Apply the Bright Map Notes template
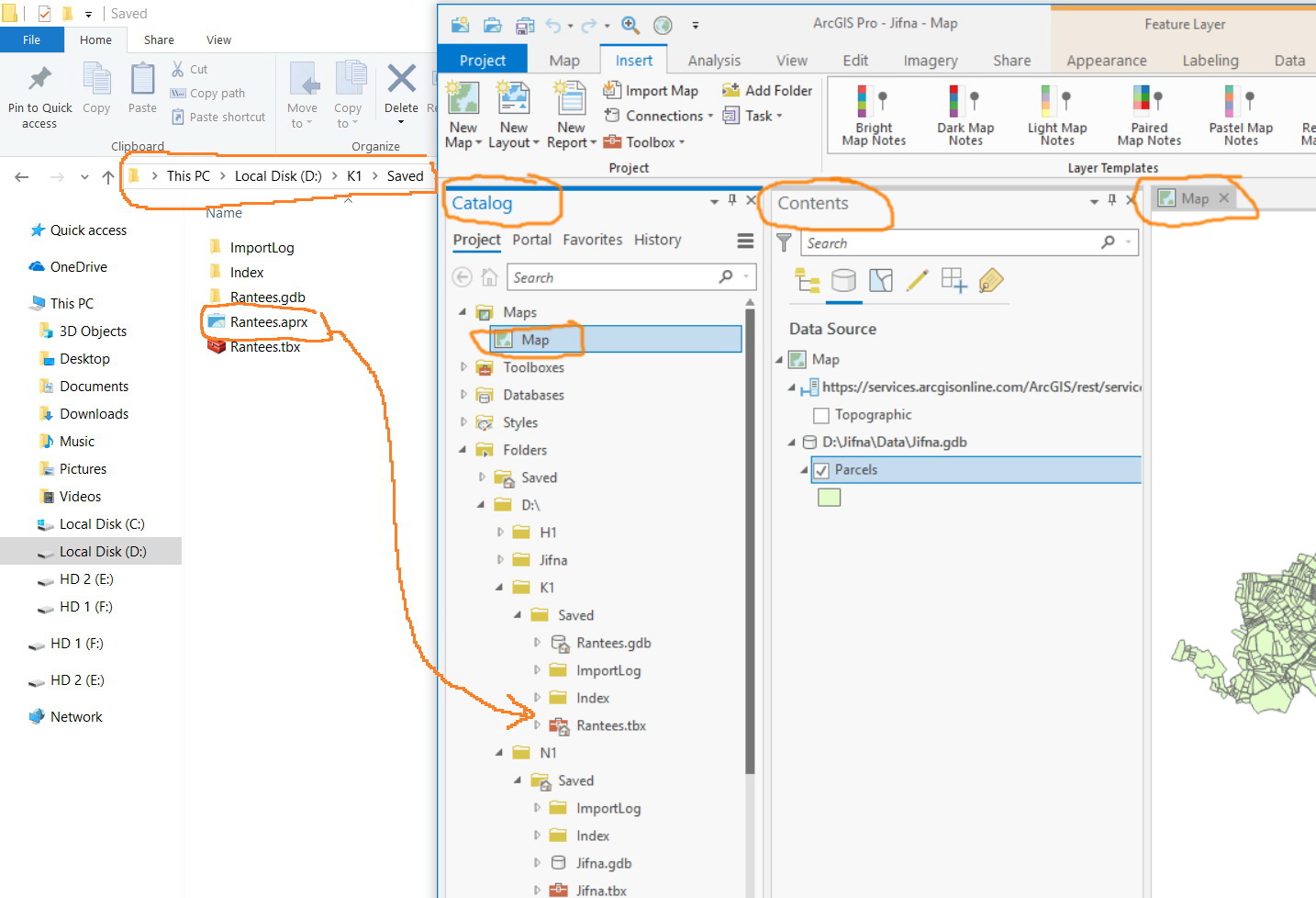 pos(874,115)
